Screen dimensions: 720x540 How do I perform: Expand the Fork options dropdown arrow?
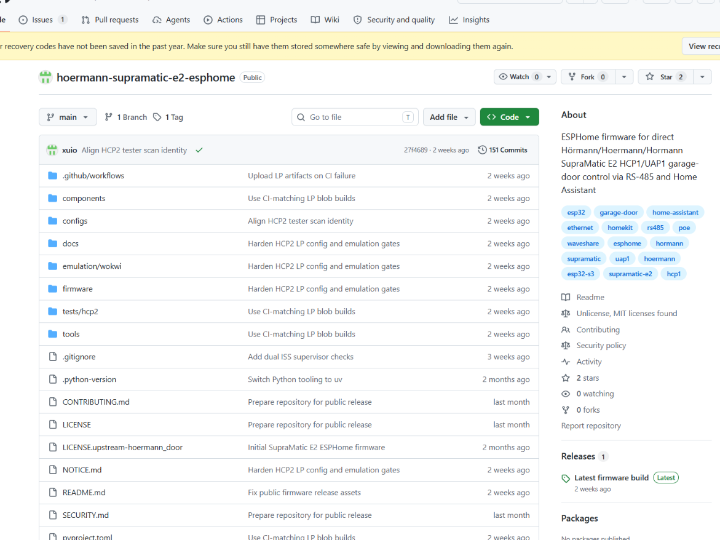[624, 77]
